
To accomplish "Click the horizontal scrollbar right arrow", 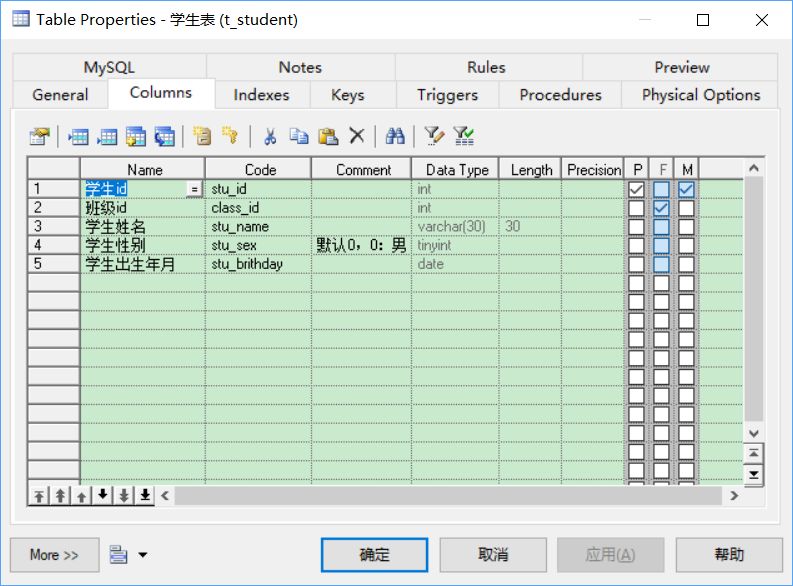I will click(x=734, y=495).
